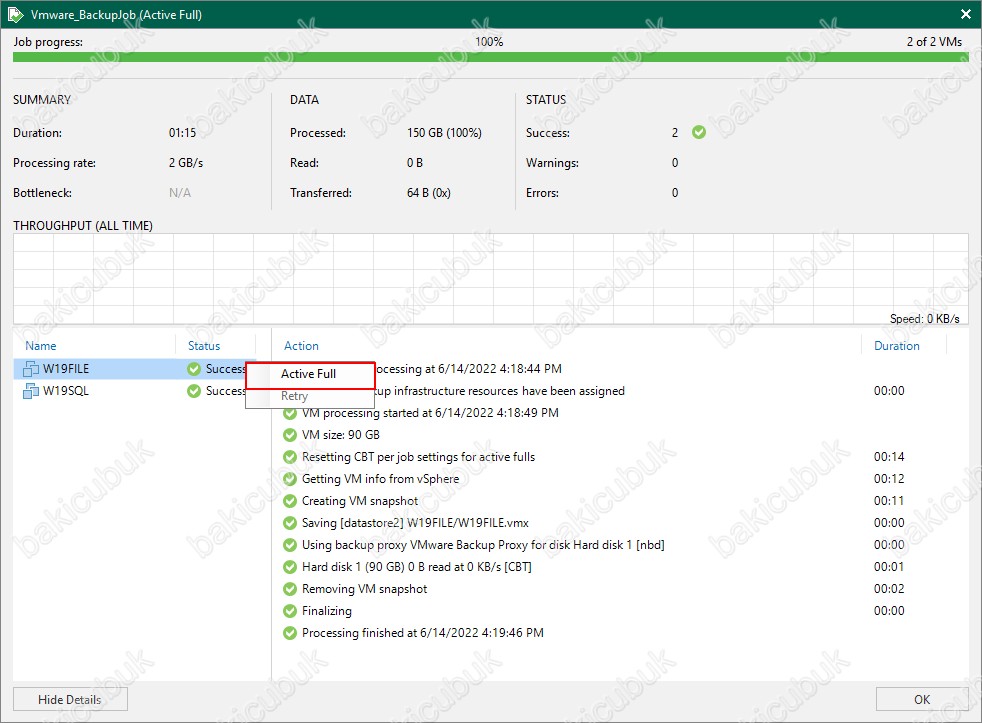Image resolution: width=982 pixels, height=723 pixels.
Task: Click 'Resetting CBT per job settings for active fulls'
Action: 418,457
